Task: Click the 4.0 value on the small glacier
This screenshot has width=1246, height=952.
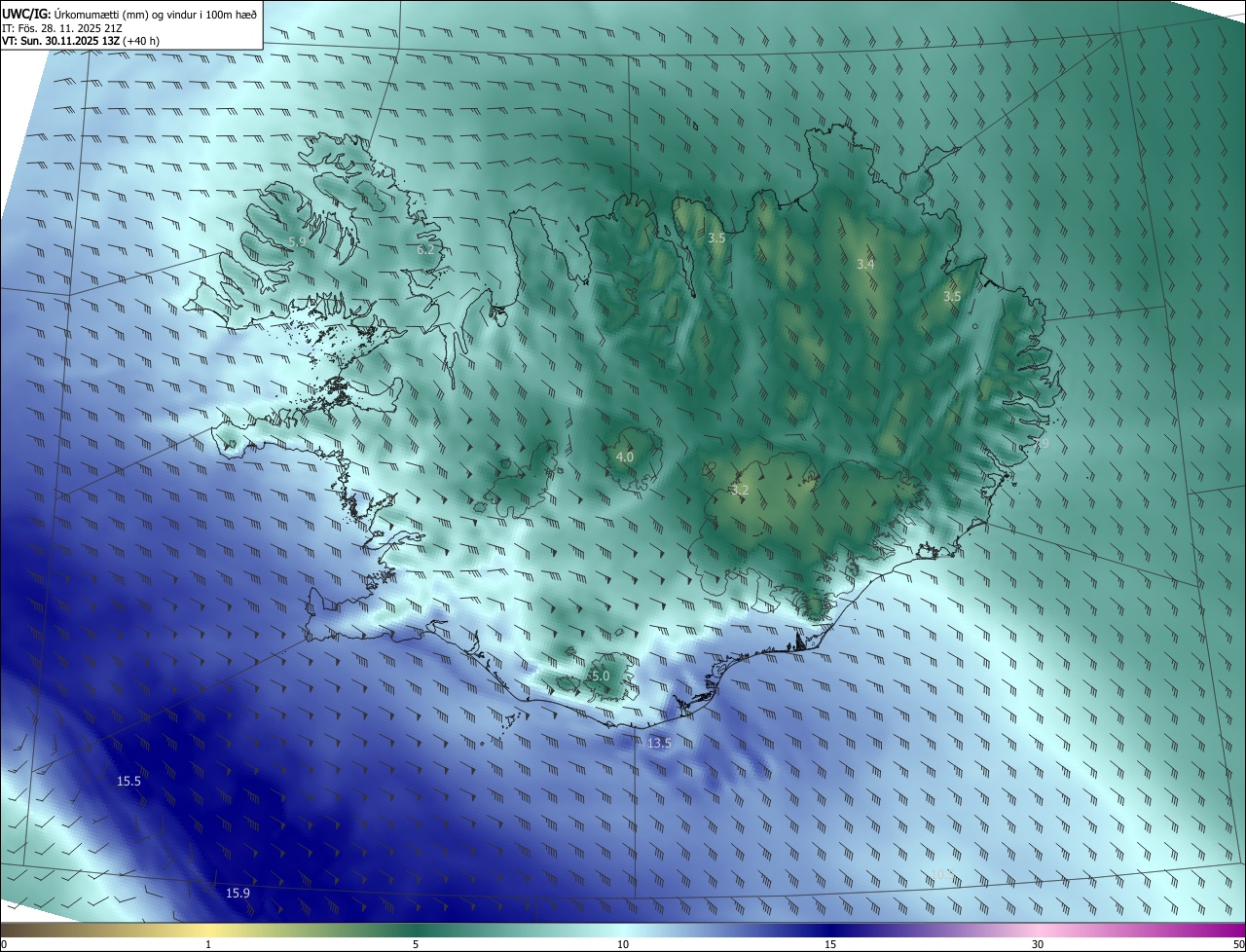Action: (625, 457)
